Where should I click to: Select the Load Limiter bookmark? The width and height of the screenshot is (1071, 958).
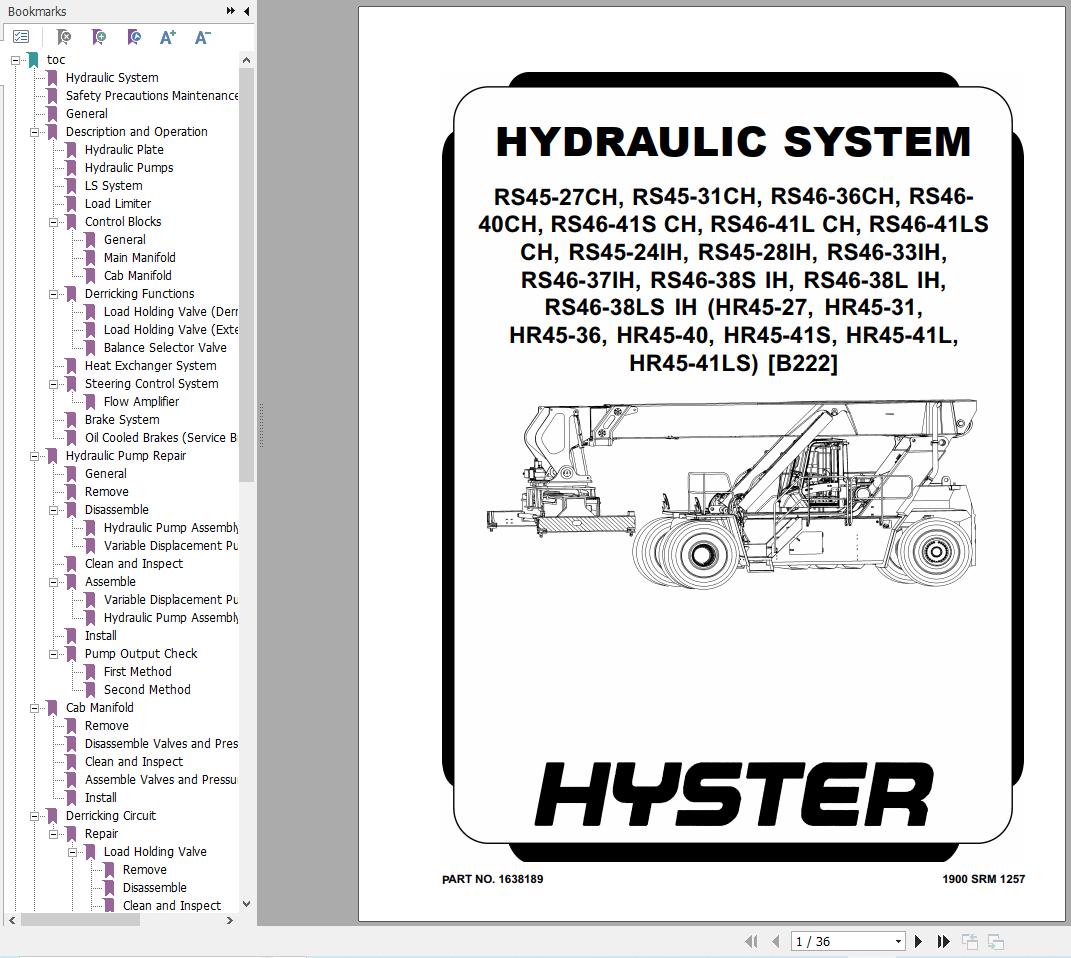point(118,204)
